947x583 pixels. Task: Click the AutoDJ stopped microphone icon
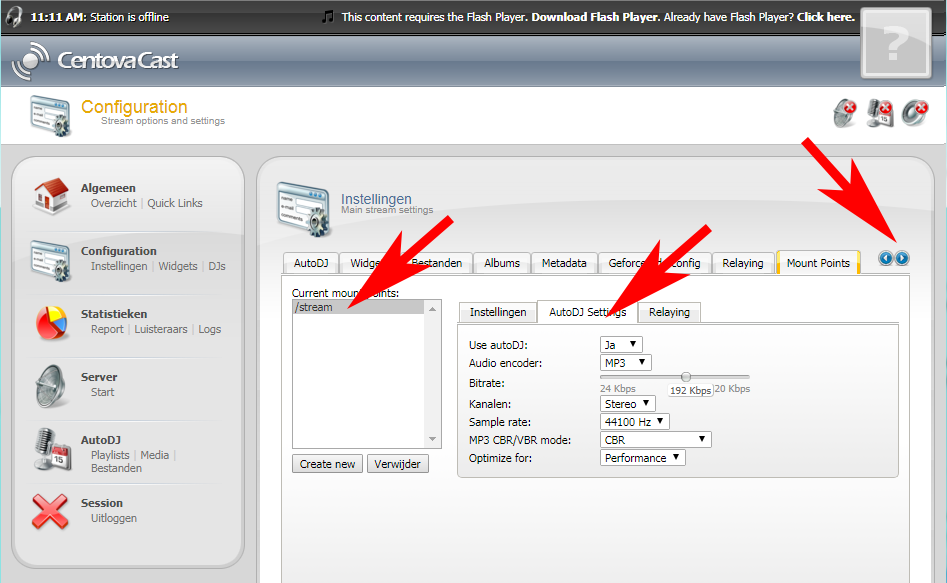tap(880, 113)
